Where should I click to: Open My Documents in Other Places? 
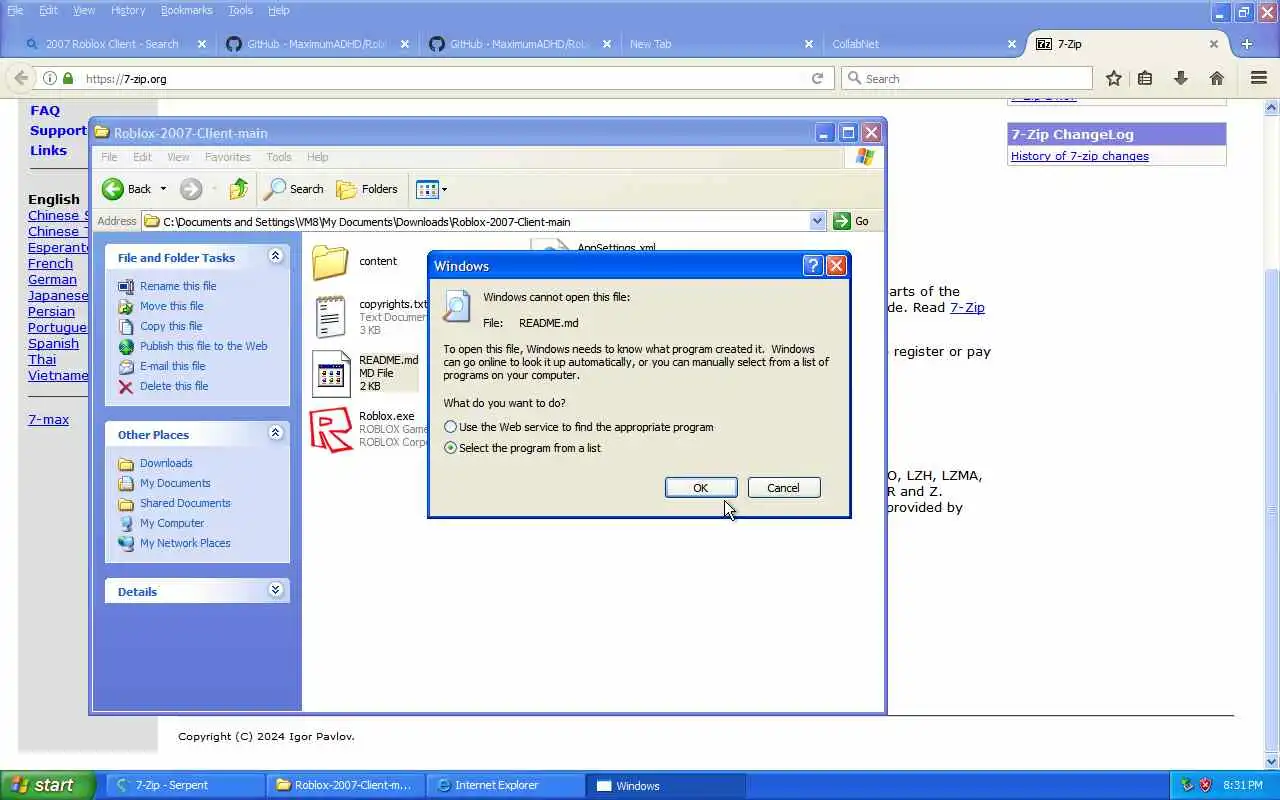tap(175, 483)
